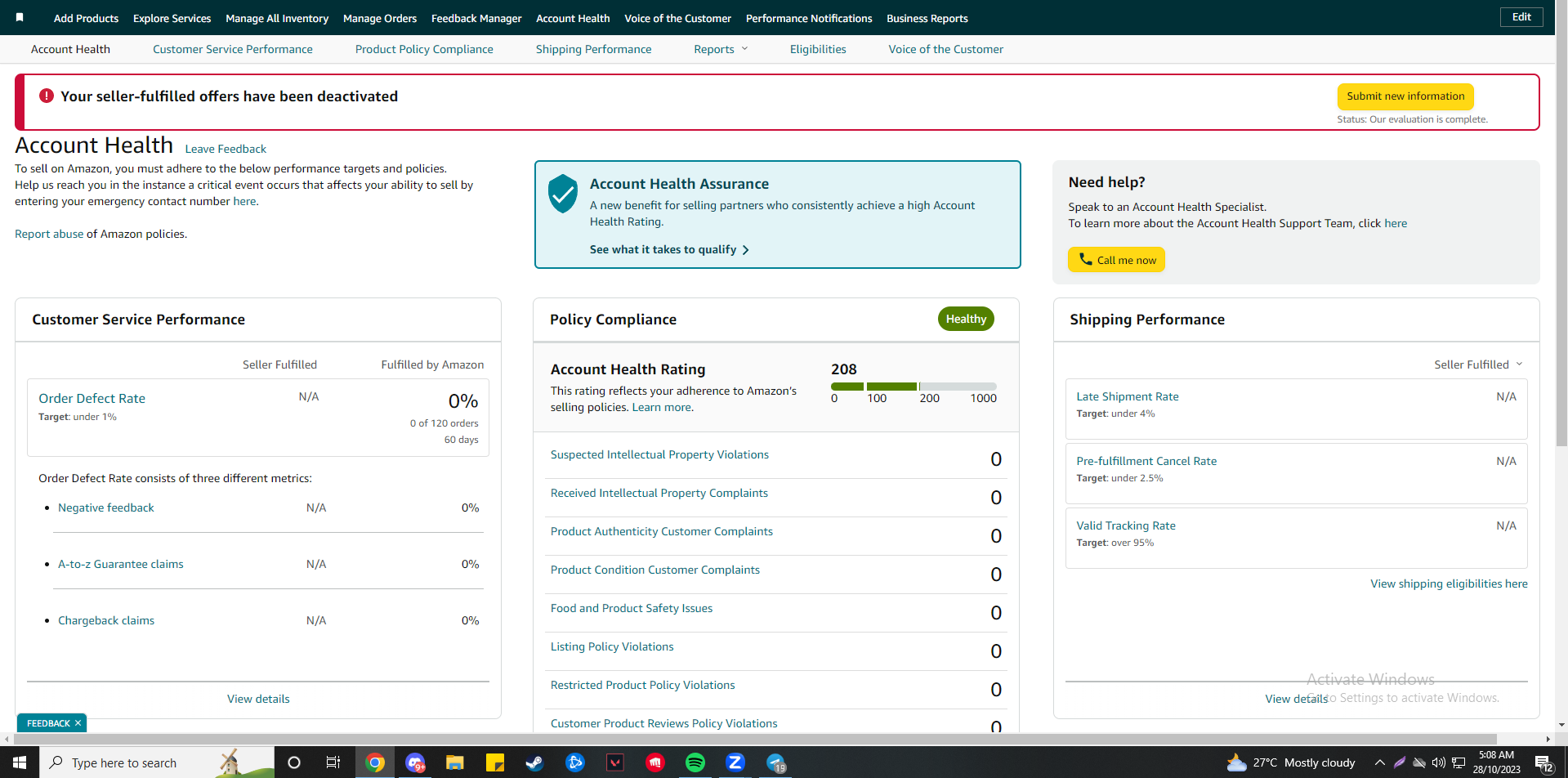Show hidden system tray icons

click(x=1380, y=762)
